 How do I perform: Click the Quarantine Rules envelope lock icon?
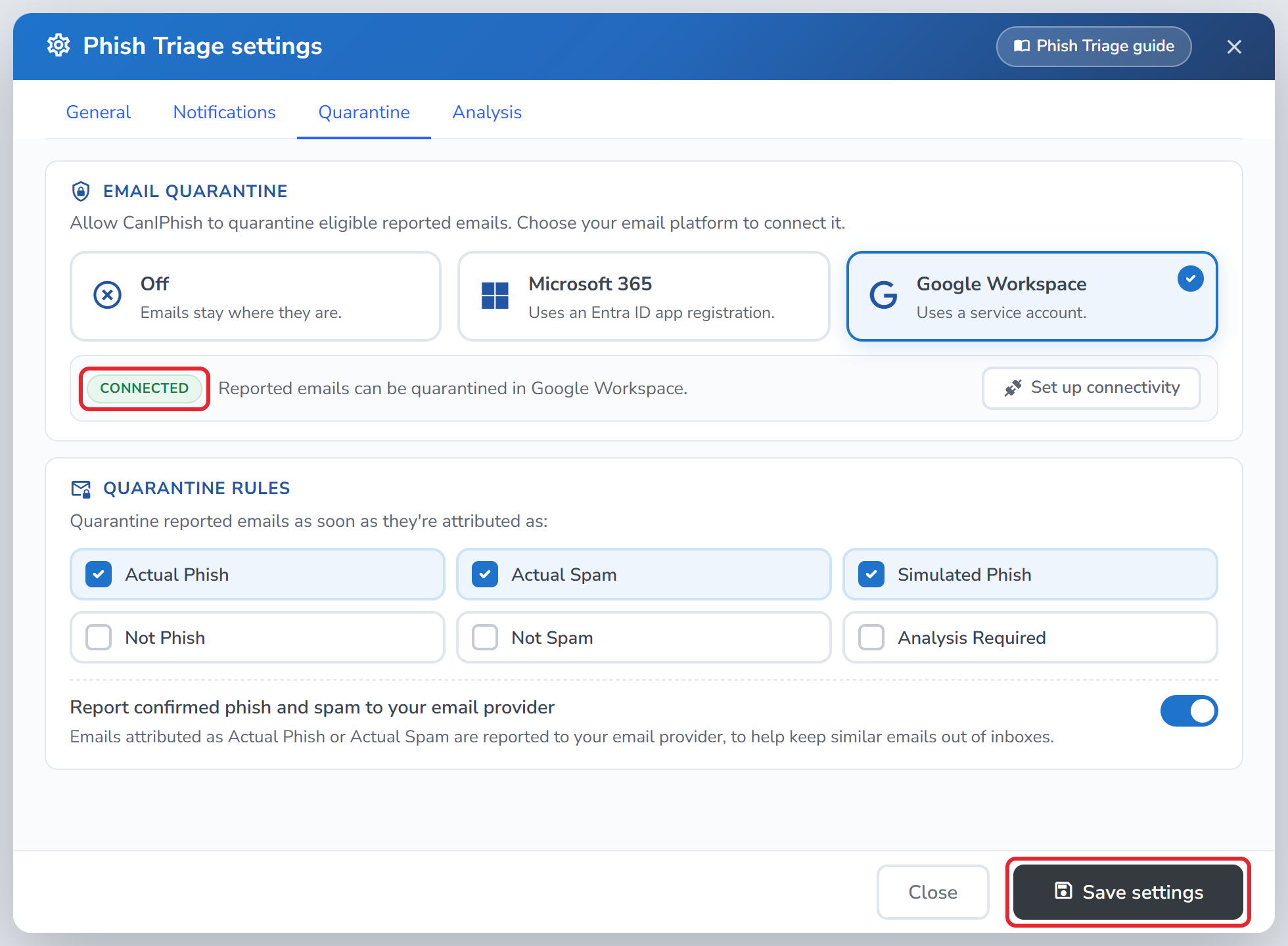click(81, 489)
